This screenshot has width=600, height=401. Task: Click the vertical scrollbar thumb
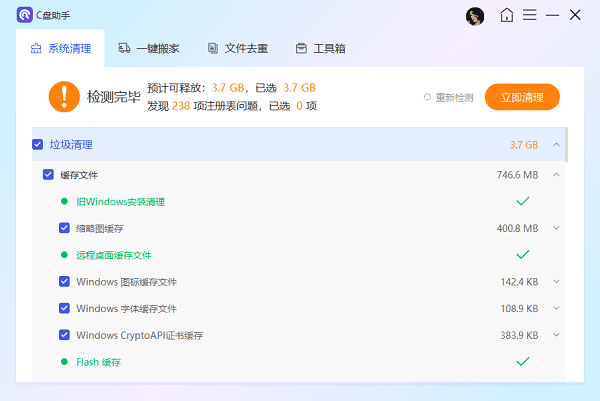[x=567, y=145]
